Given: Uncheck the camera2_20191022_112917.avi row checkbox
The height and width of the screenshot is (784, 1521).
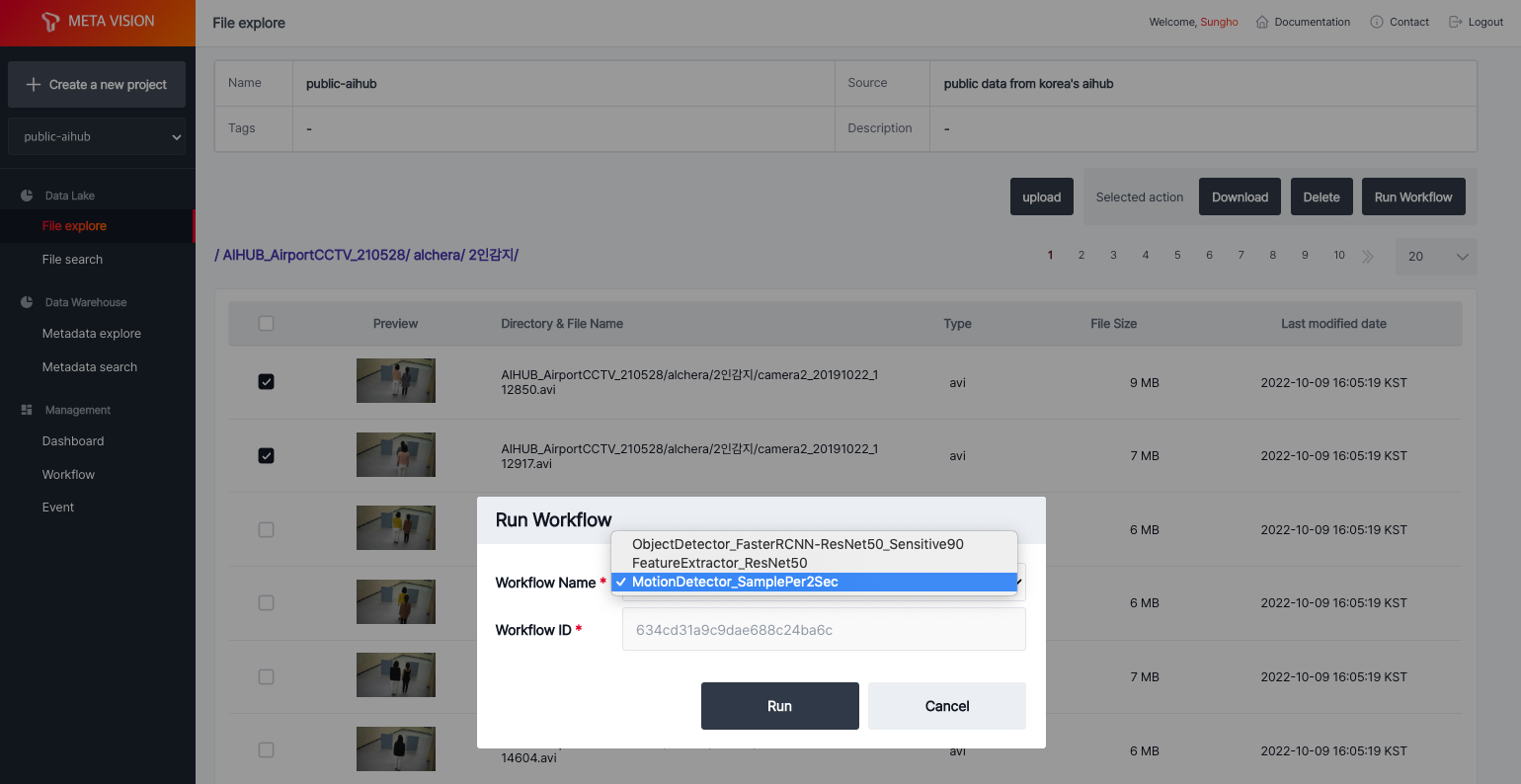Looking at the screenshot, I should pyautogui.click(x=266, y=455).
